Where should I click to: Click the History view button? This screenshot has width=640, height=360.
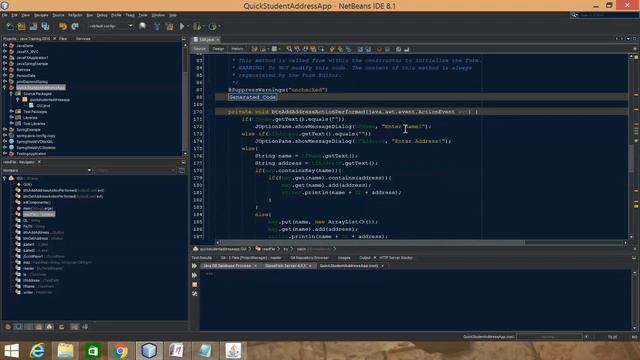[x=237, y=49]
